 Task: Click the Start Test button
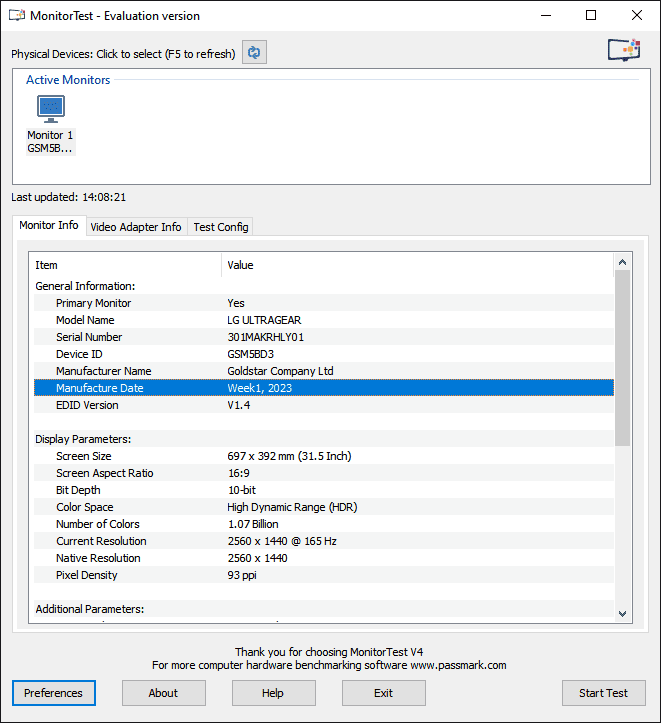point(603,693)
